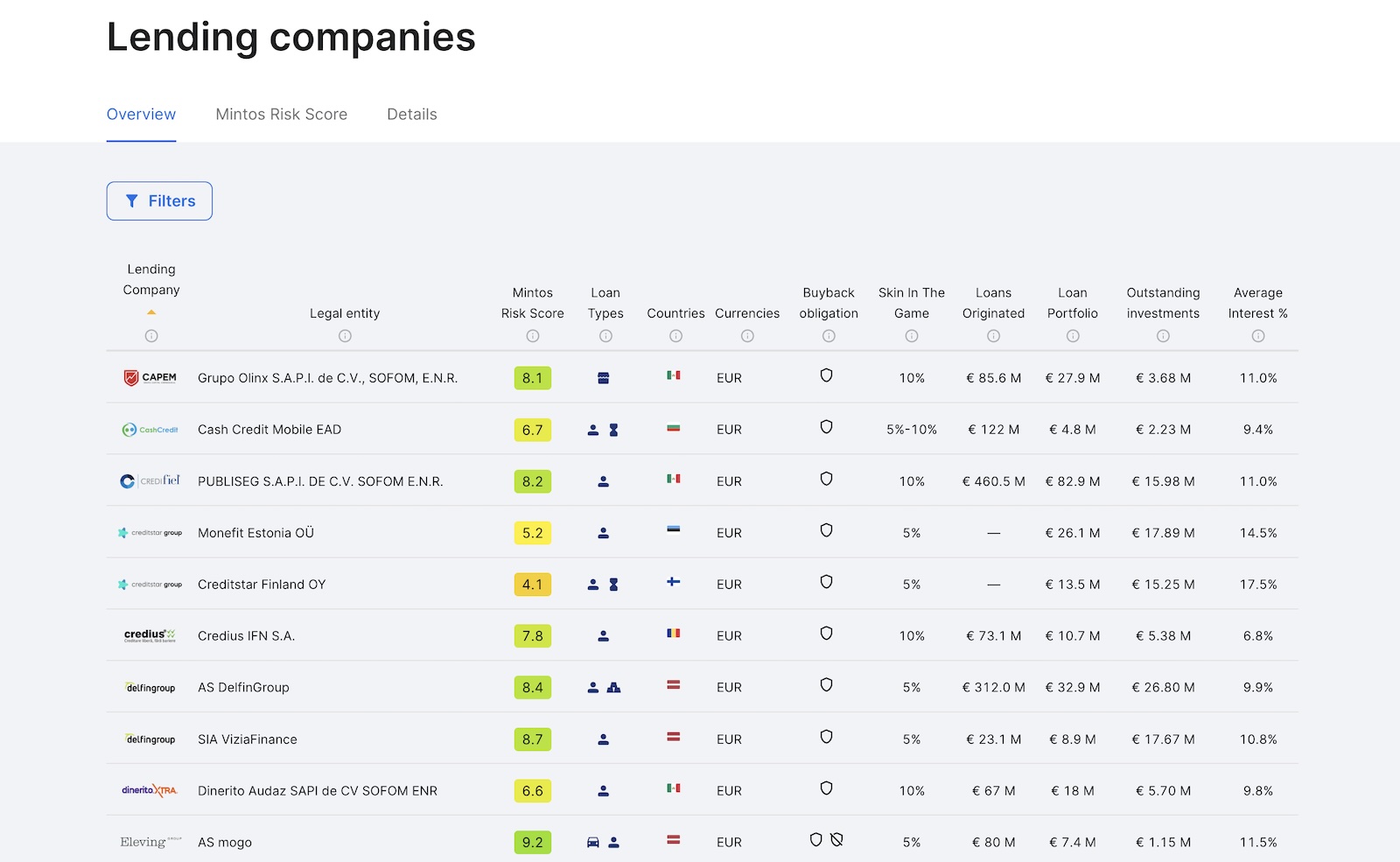Click the Finland flag in Creditstar Finland row

click(x=673, y=582)
